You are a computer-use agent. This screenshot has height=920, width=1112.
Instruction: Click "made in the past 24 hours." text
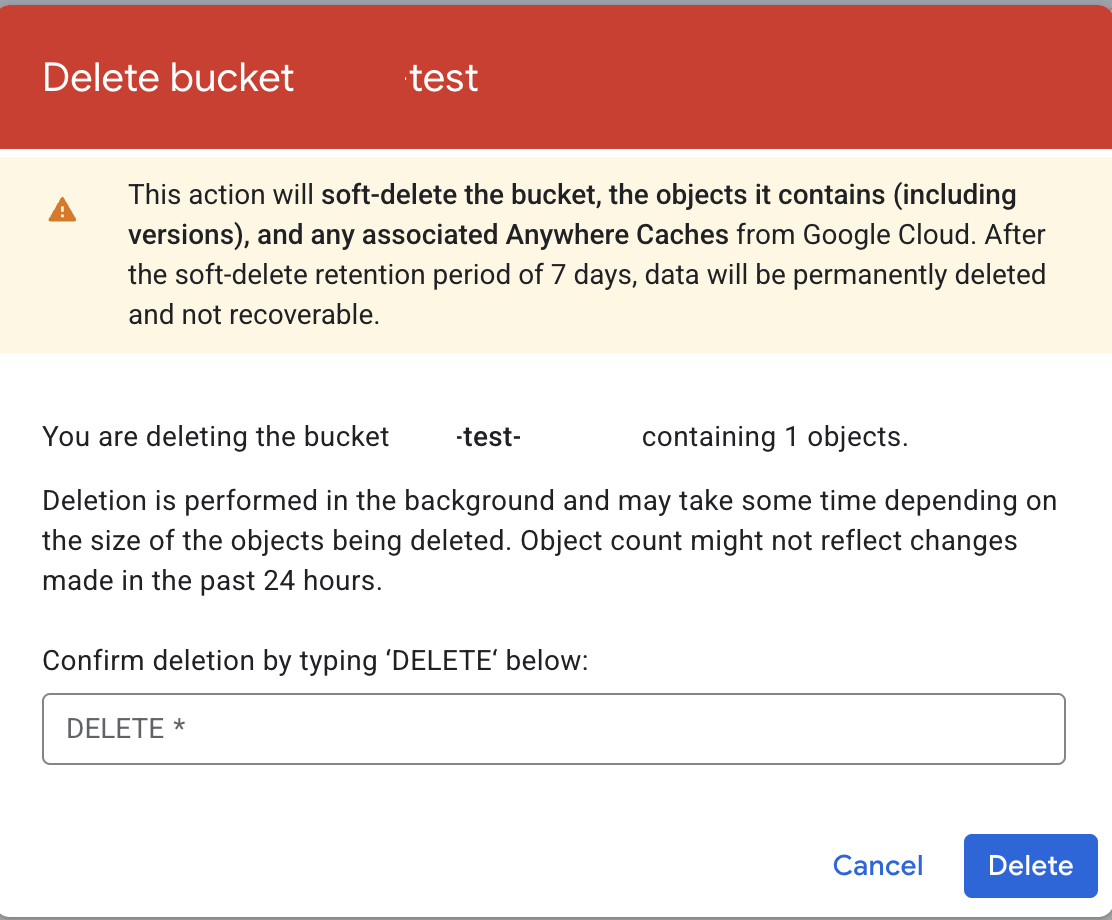[212, 581]
